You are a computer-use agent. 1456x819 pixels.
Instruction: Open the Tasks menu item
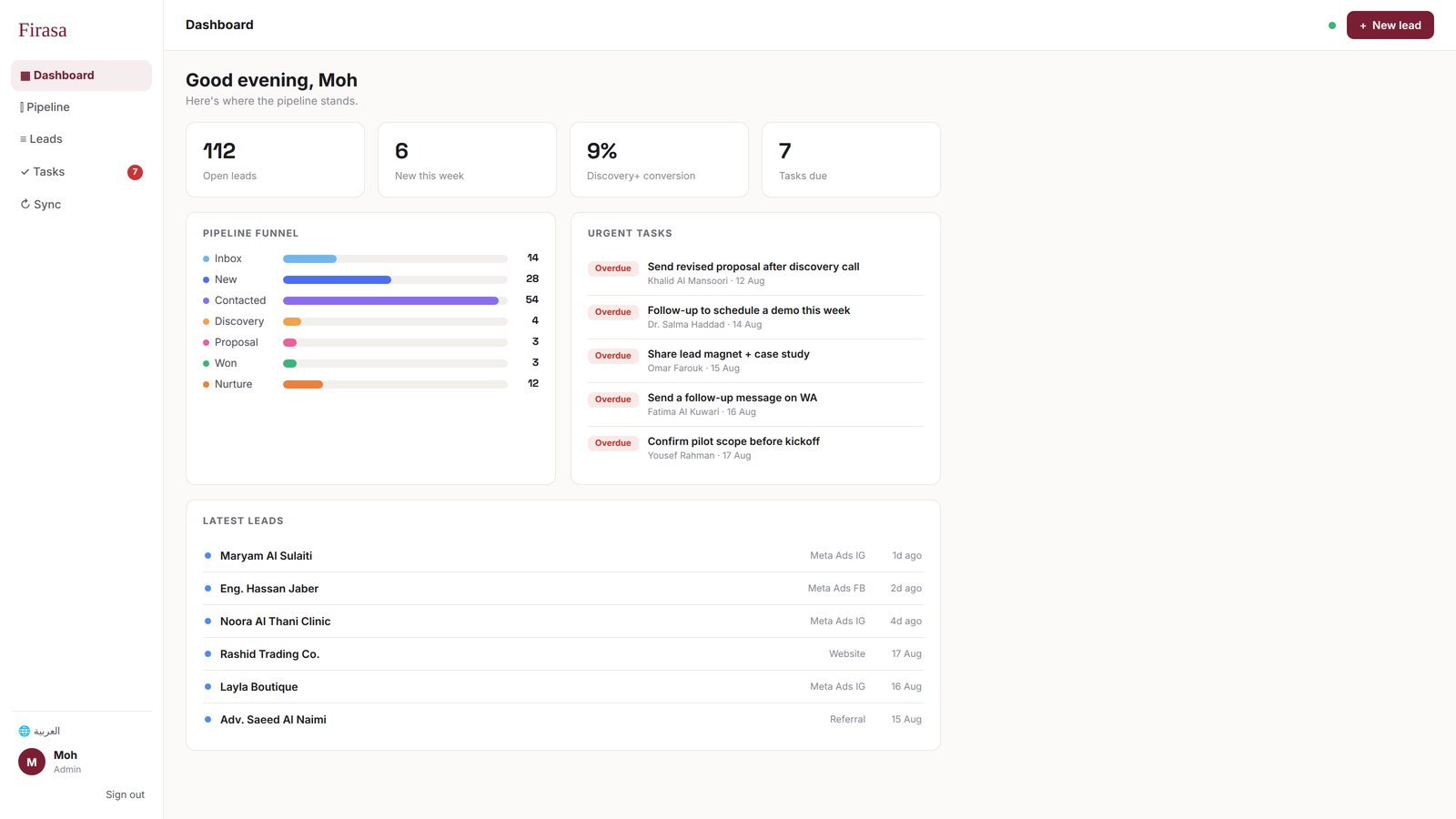81,172
